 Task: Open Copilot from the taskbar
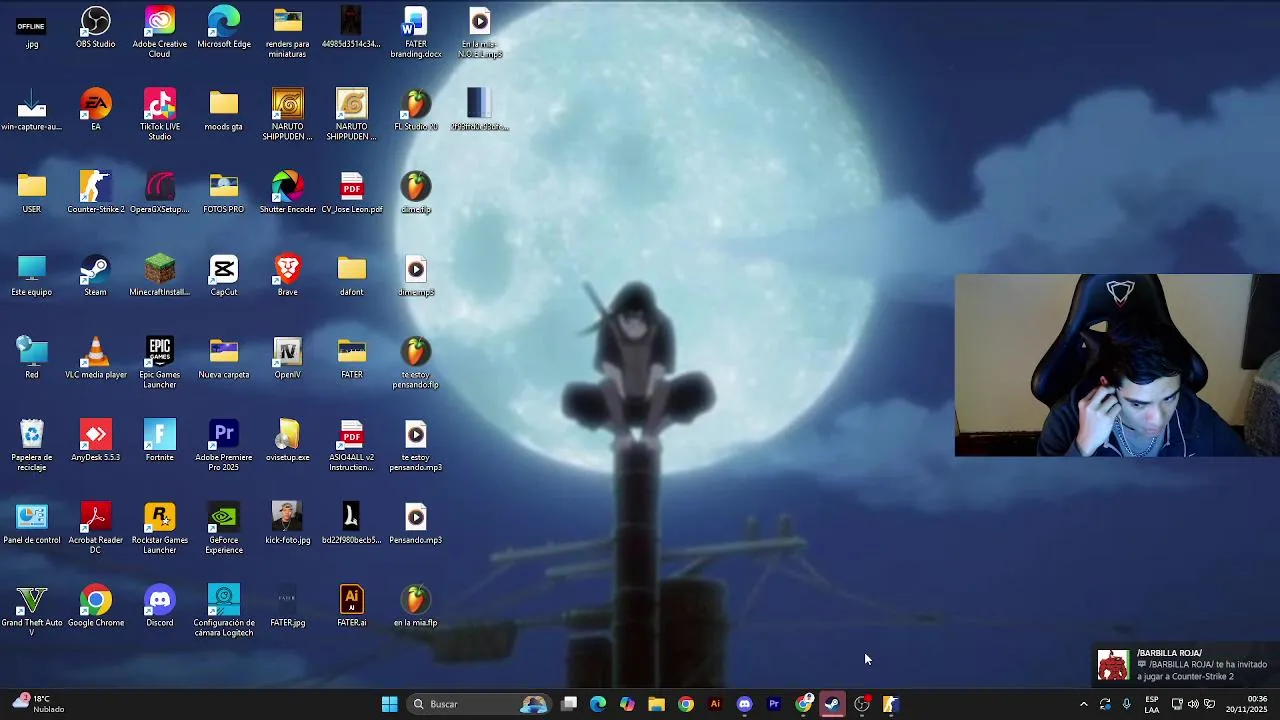(x=627, y=704)
